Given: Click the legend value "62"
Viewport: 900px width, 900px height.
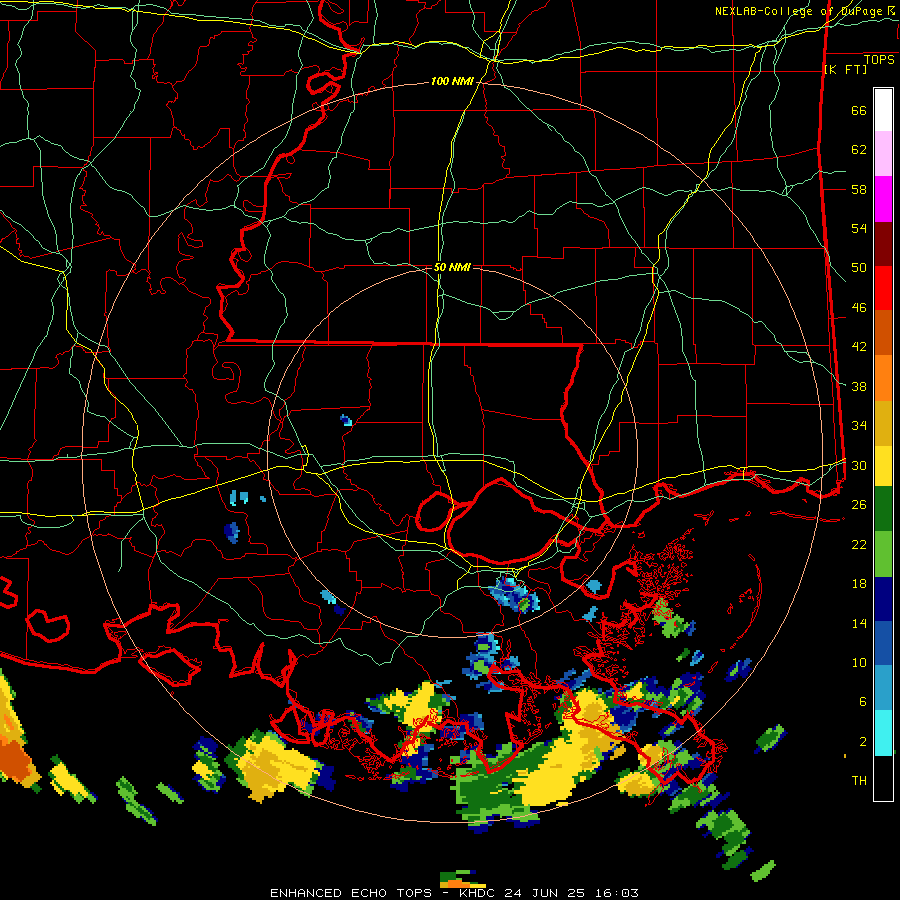Looking at the screenshot, I should pyautogui.click(x=859, y=150).
